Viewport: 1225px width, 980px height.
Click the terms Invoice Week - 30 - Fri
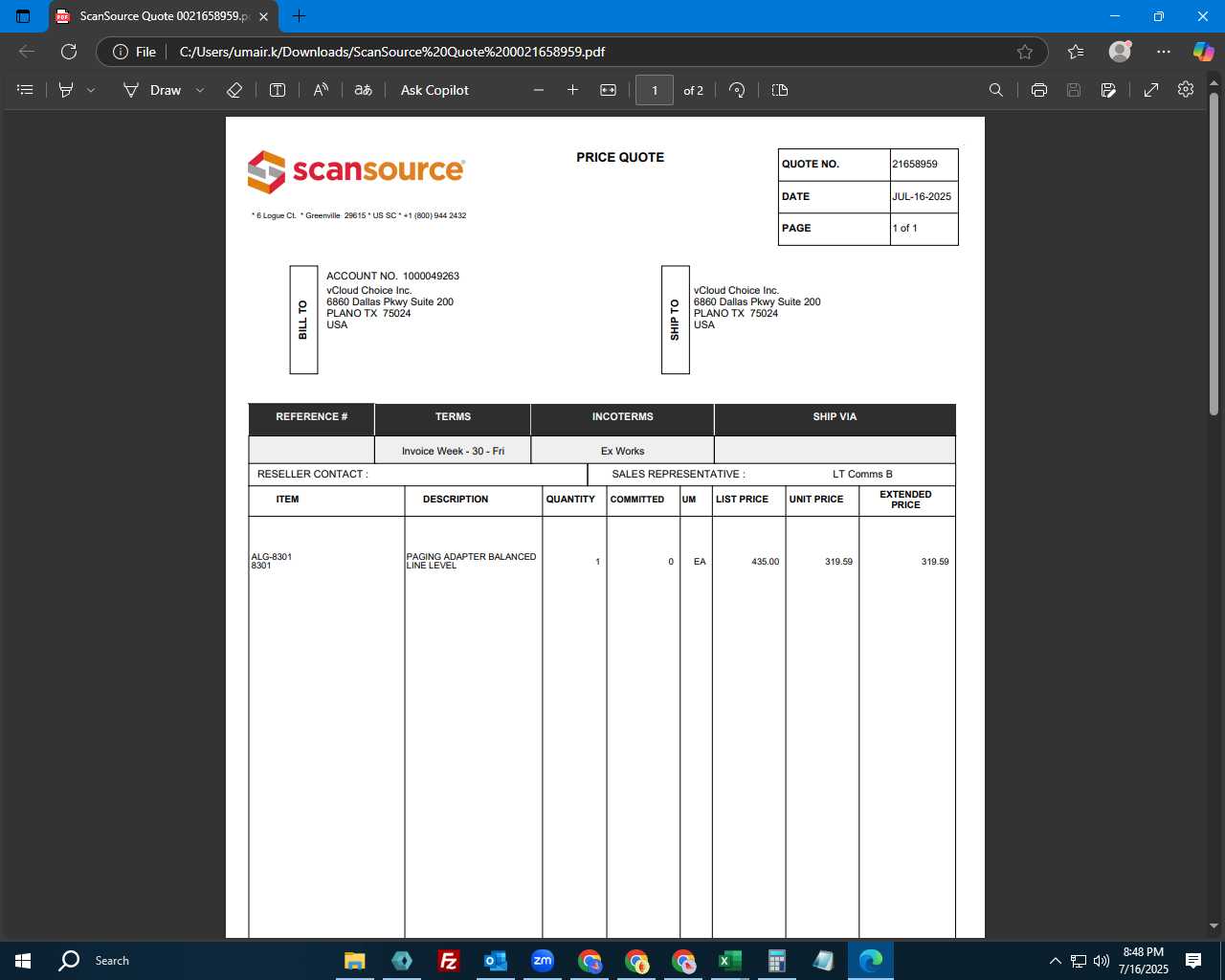point(453,451)
